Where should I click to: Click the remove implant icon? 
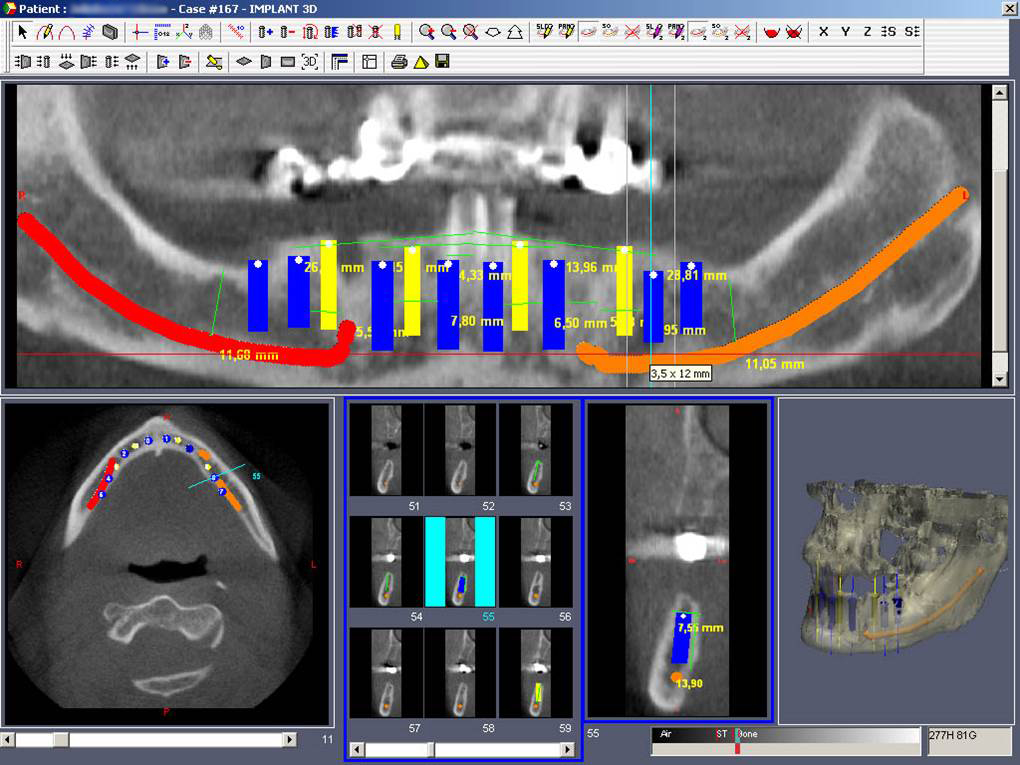[x=287, y=32]
